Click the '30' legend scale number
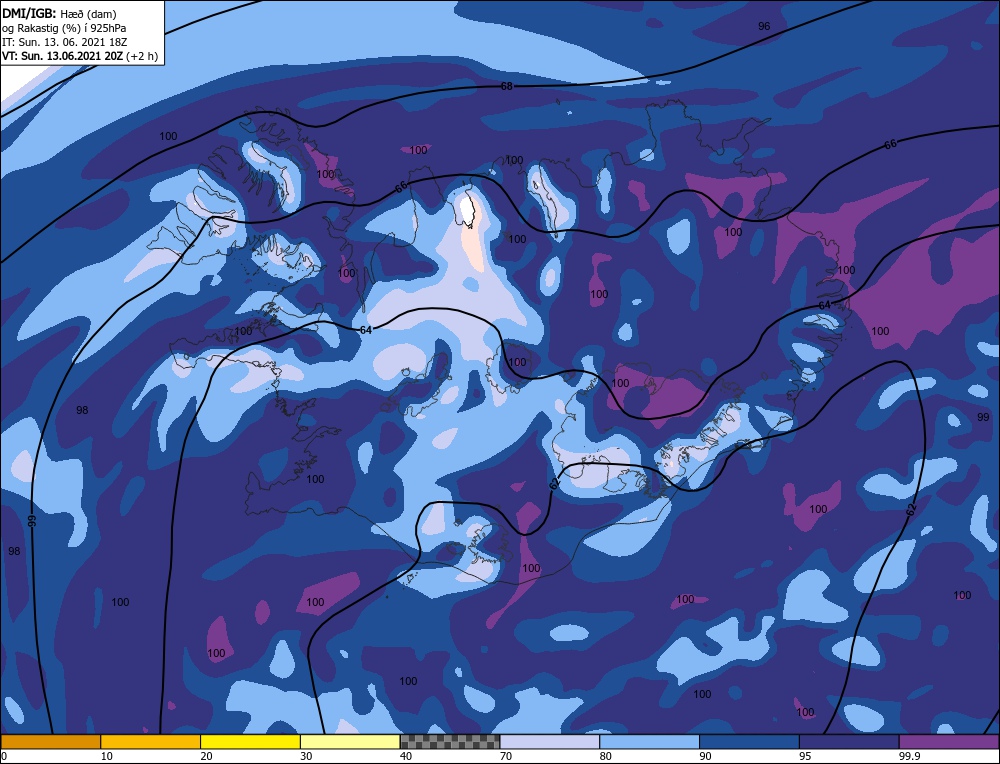1000x764 pixels. click(x=306, y=756)
